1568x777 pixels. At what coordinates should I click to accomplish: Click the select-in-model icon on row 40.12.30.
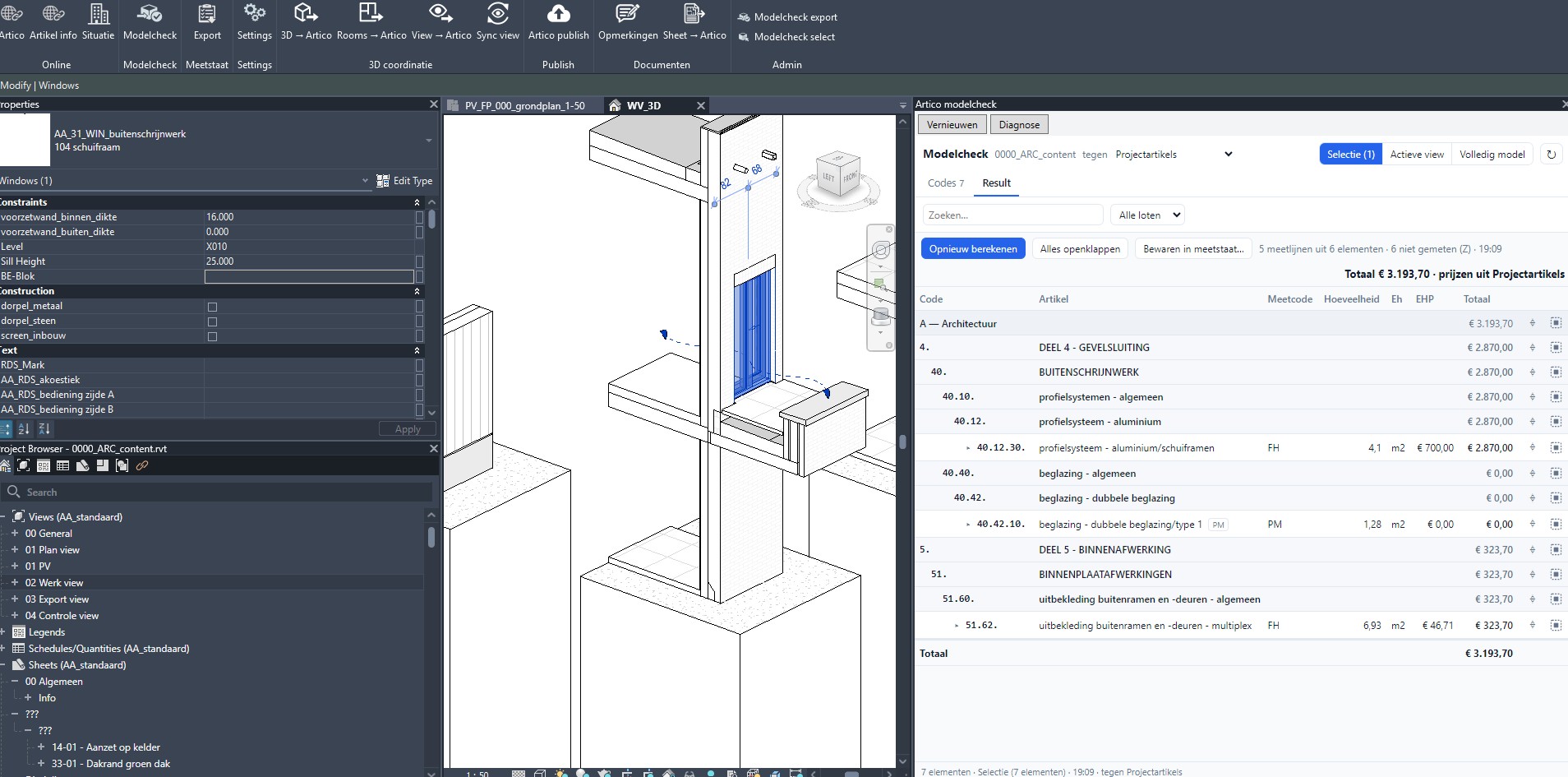click(1556, 447)
